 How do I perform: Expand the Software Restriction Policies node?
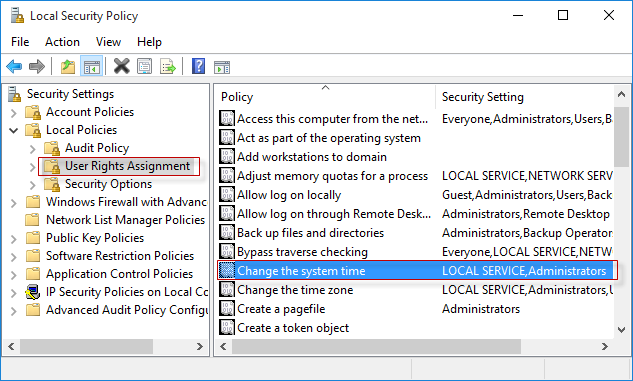click(x=13, y=256)
